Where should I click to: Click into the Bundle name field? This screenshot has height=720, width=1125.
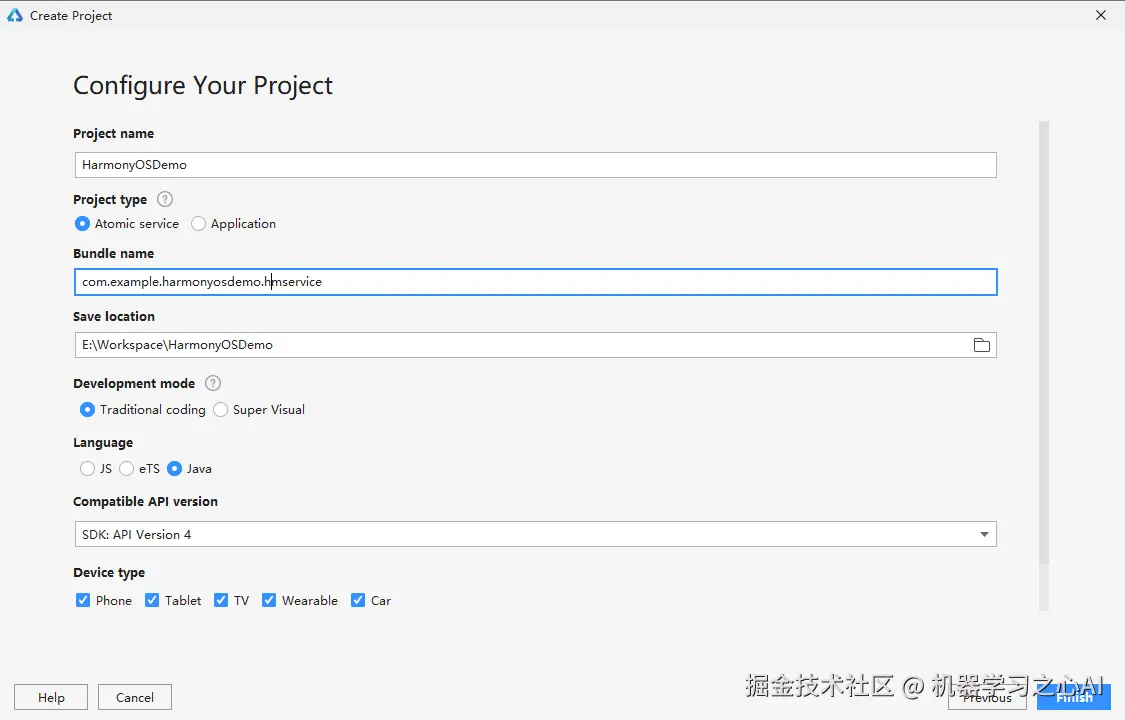535,282
